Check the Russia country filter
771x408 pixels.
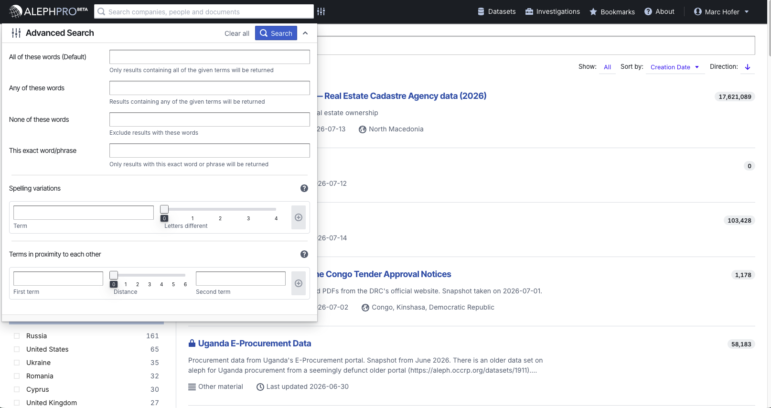pos(17,336)
